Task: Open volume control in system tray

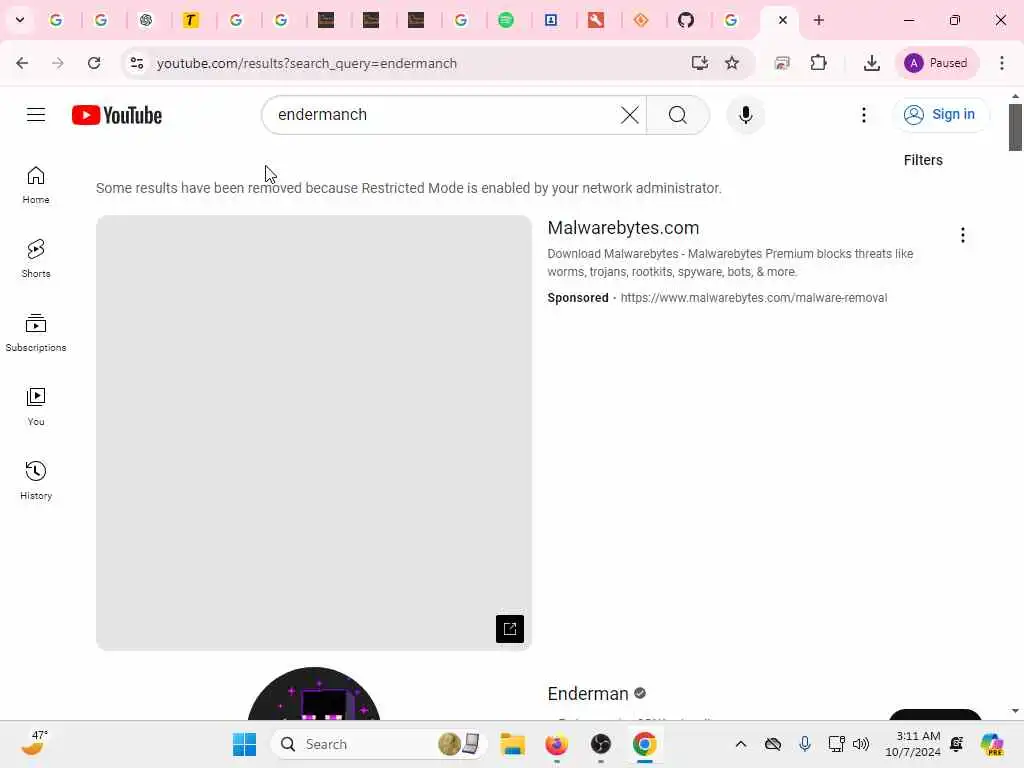Action: tap(861, 744)
